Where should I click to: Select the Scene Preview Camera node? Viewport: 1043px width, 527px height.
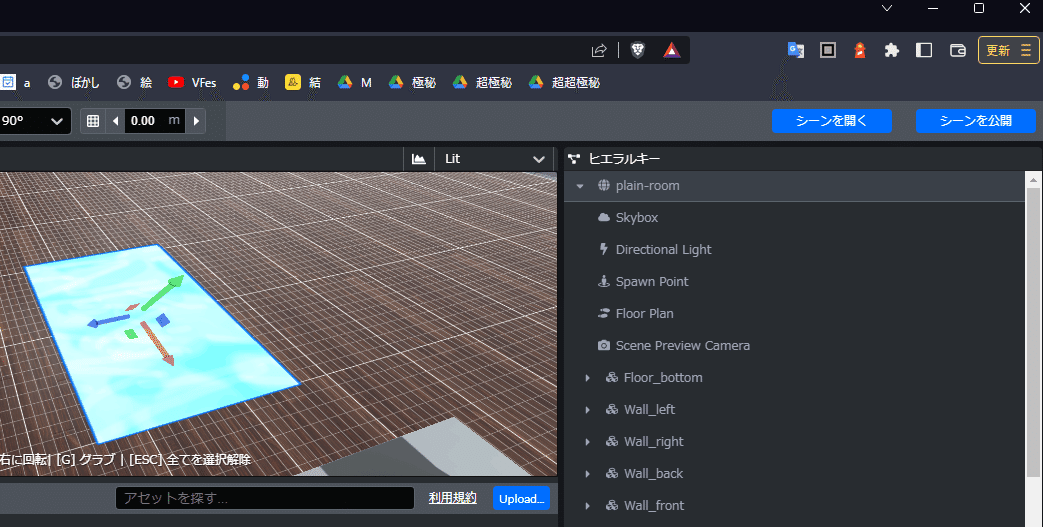pos(794,345)
